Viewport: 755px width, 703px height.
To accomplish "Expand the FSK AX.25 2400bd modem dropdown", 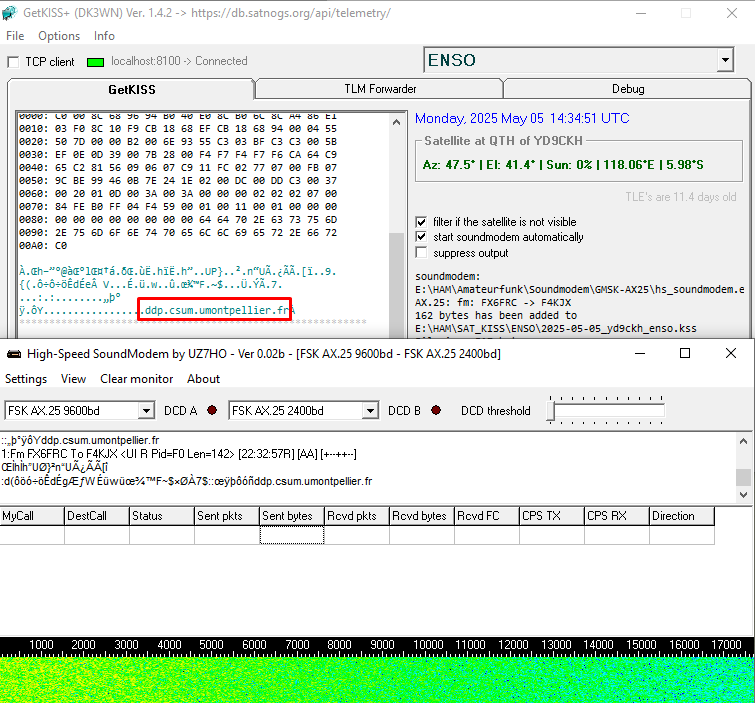I will [x=370, y=411].
